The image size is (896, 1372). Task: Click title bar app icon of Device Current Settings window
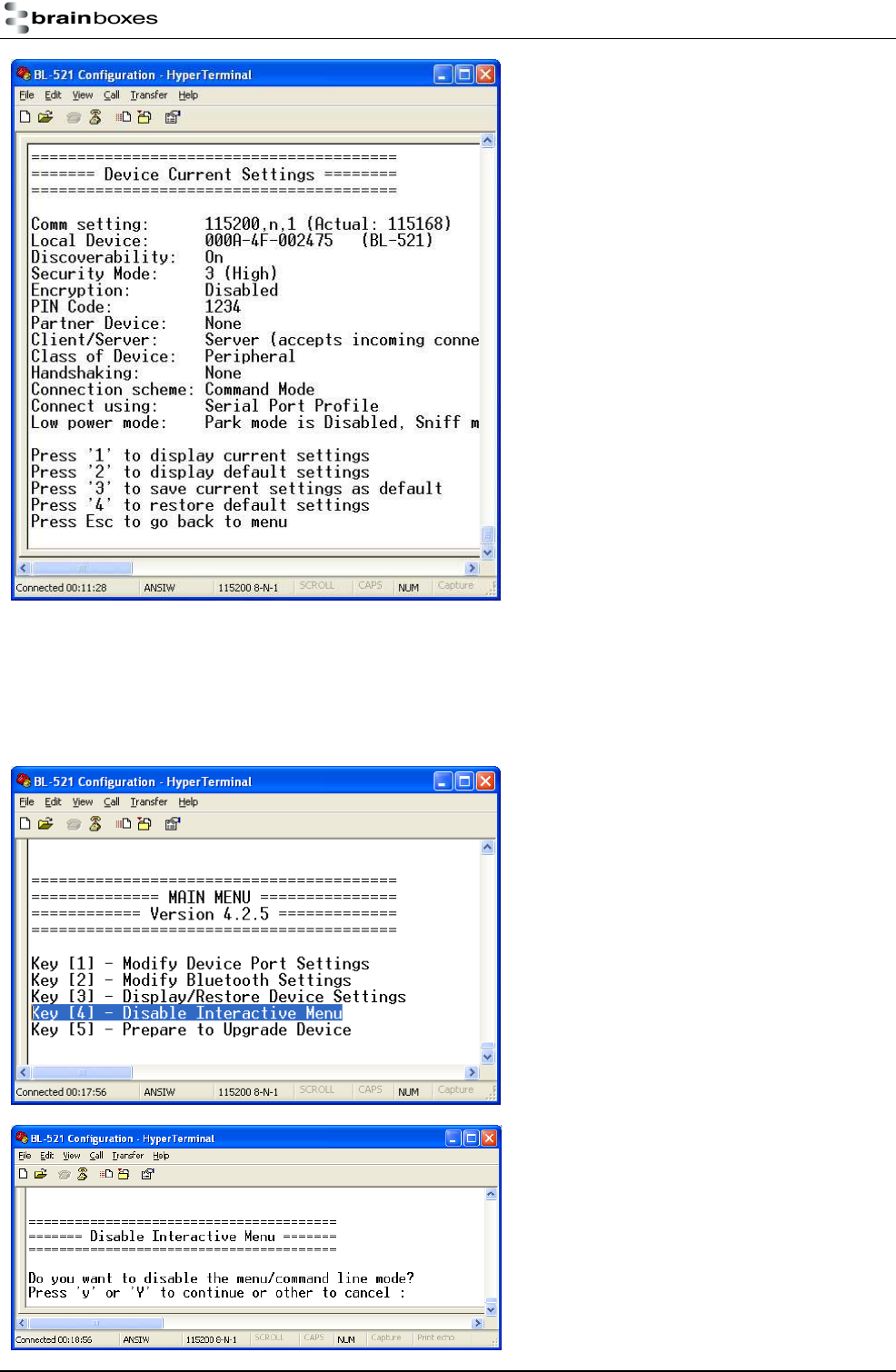point(24,75)
